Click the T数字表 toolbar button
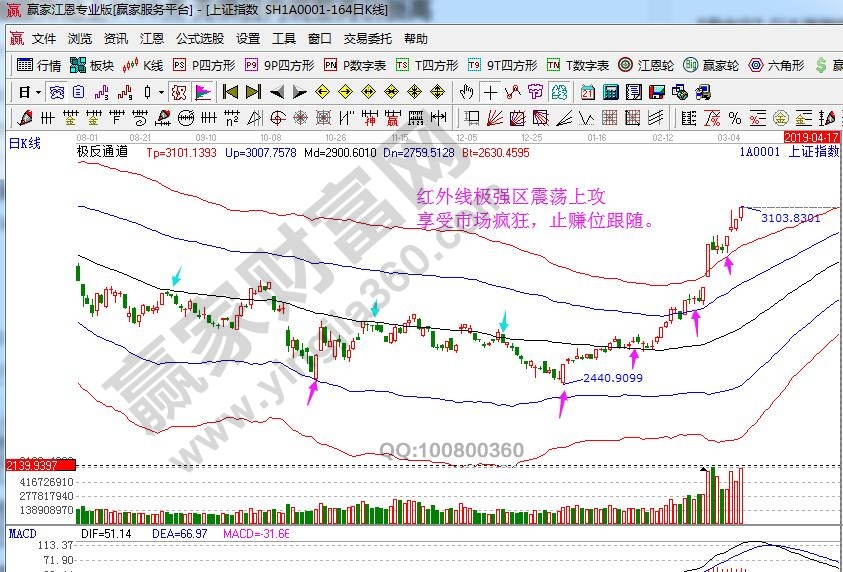 [x=578, y=65]
